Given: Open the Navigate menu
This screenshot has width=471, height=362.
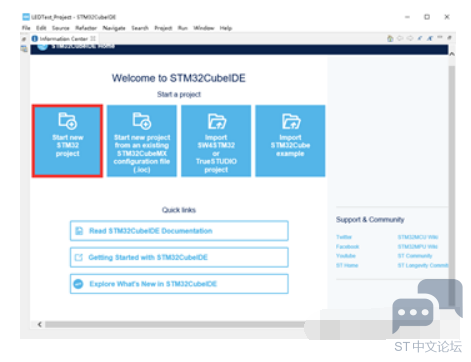Looking at the screenshot, I should click(114, 28).
